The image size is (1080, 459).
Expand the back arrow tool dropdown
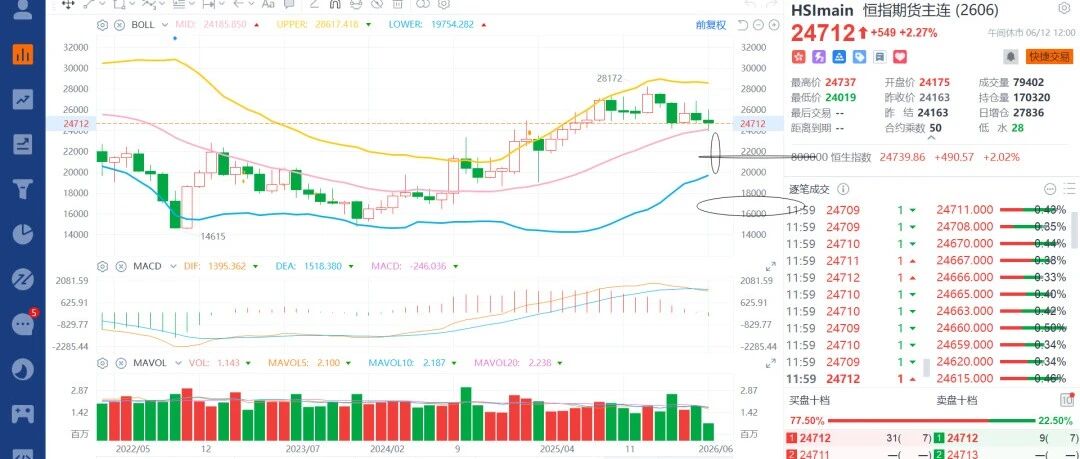click(251, 4)
